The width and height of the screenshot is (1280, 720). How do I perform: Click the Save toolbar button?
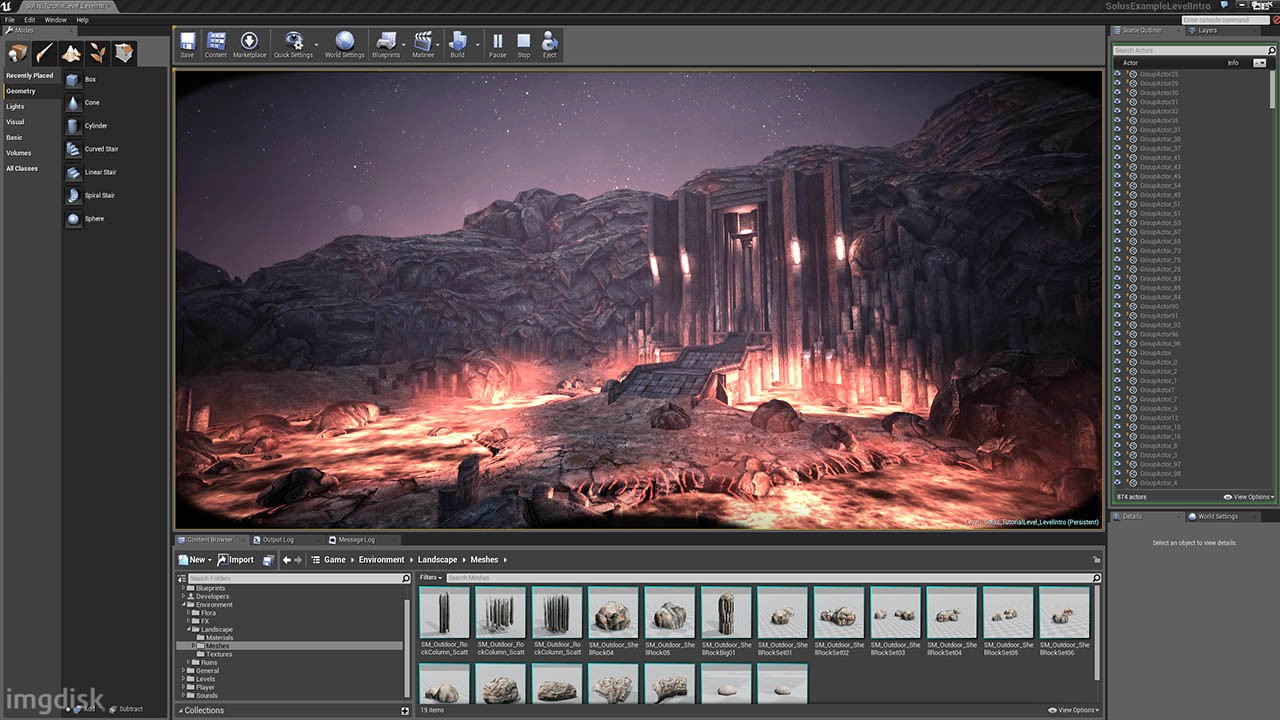187,45
